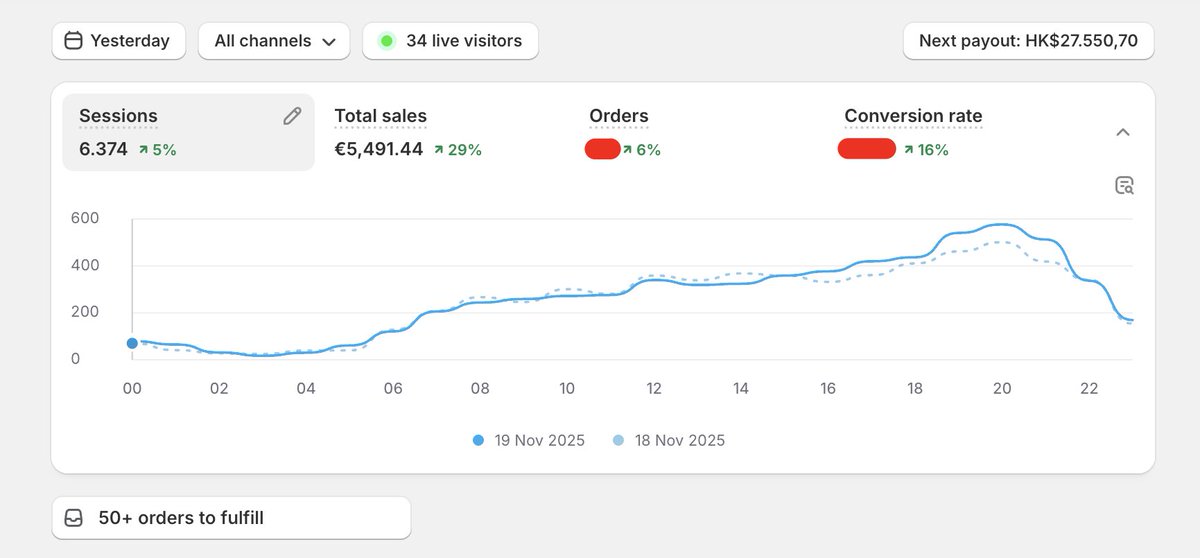Open the report view icon above the chart
Screen dimensions: 1200x558
coord(1124,185)
